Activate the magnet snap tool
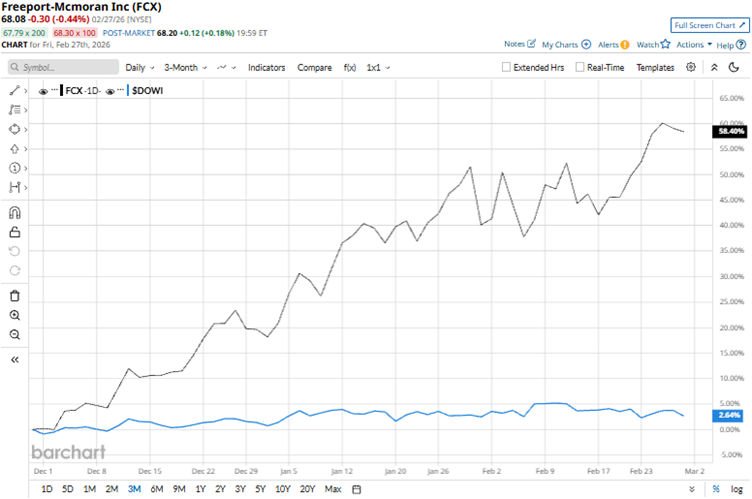 (14, 212)
